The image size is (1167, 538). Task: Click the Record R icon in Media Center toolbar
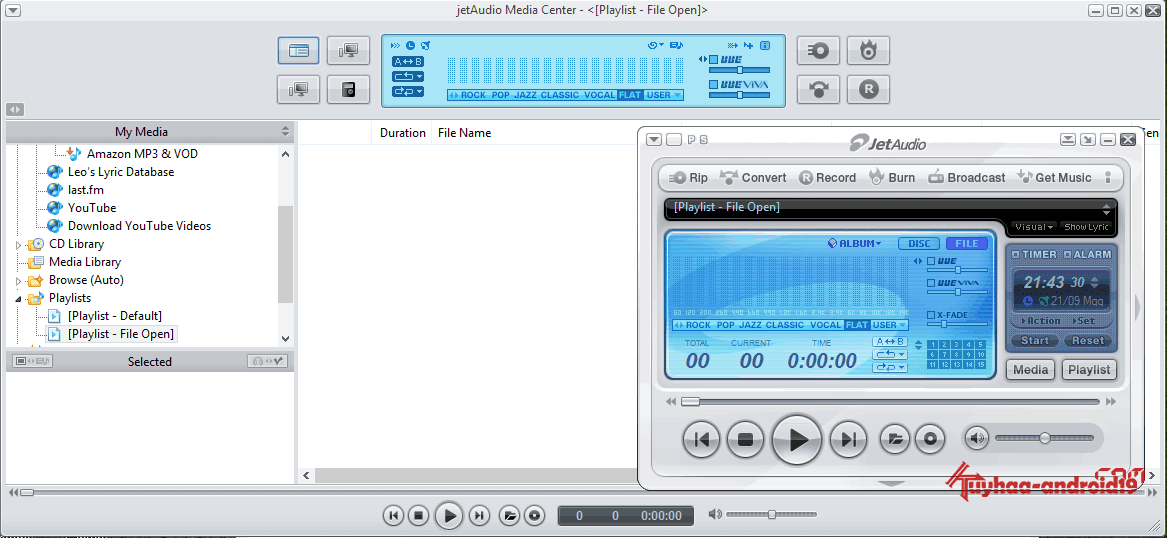click(x=868, y=90)
